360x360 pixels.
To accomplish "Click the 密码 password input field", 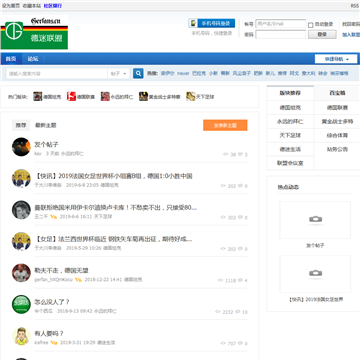I will pyautogui.click(x=281, y=34).
